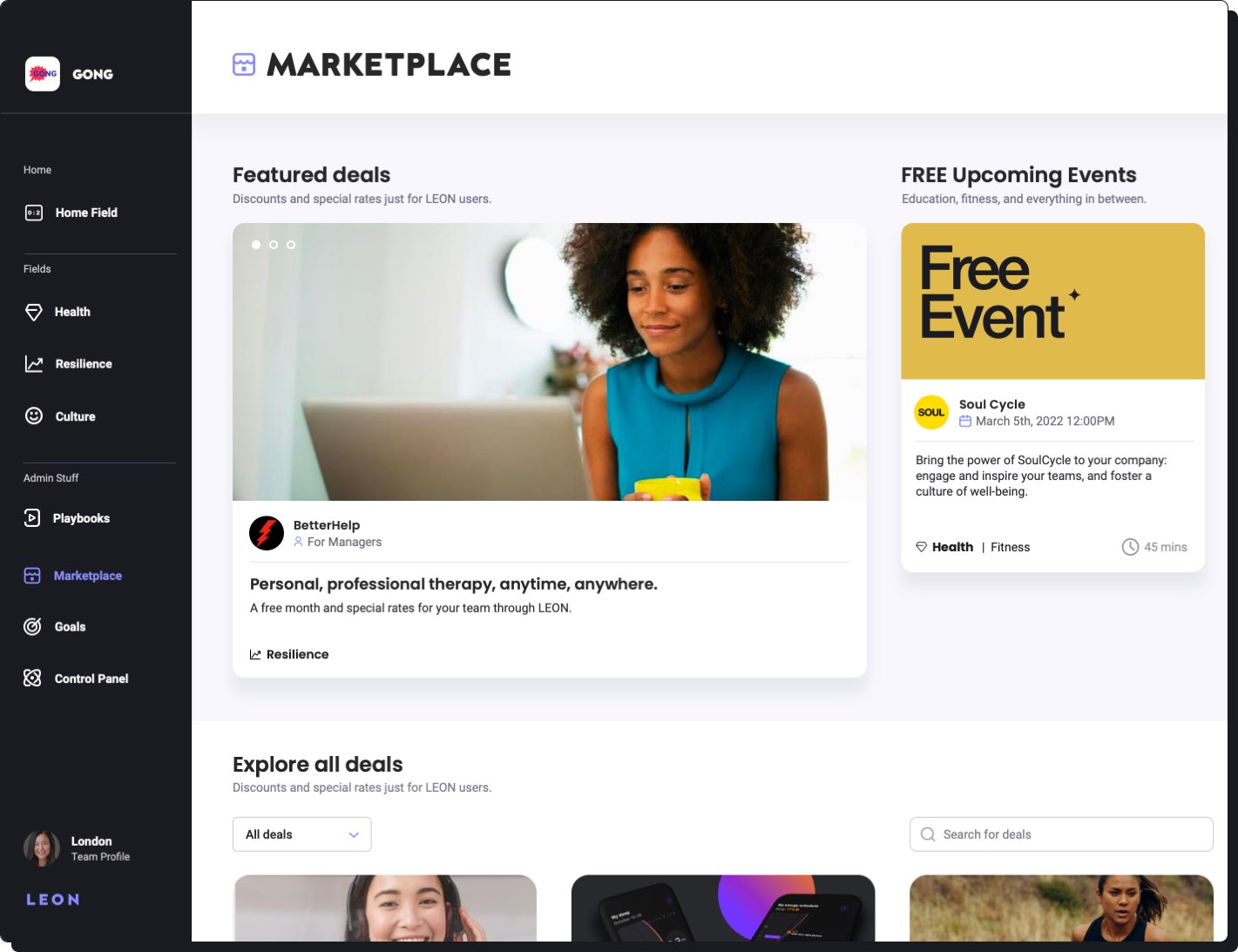The image size is (1238, 952).
Task: Click the Health tag on Soul Cycle event
Action: (945, 547)
